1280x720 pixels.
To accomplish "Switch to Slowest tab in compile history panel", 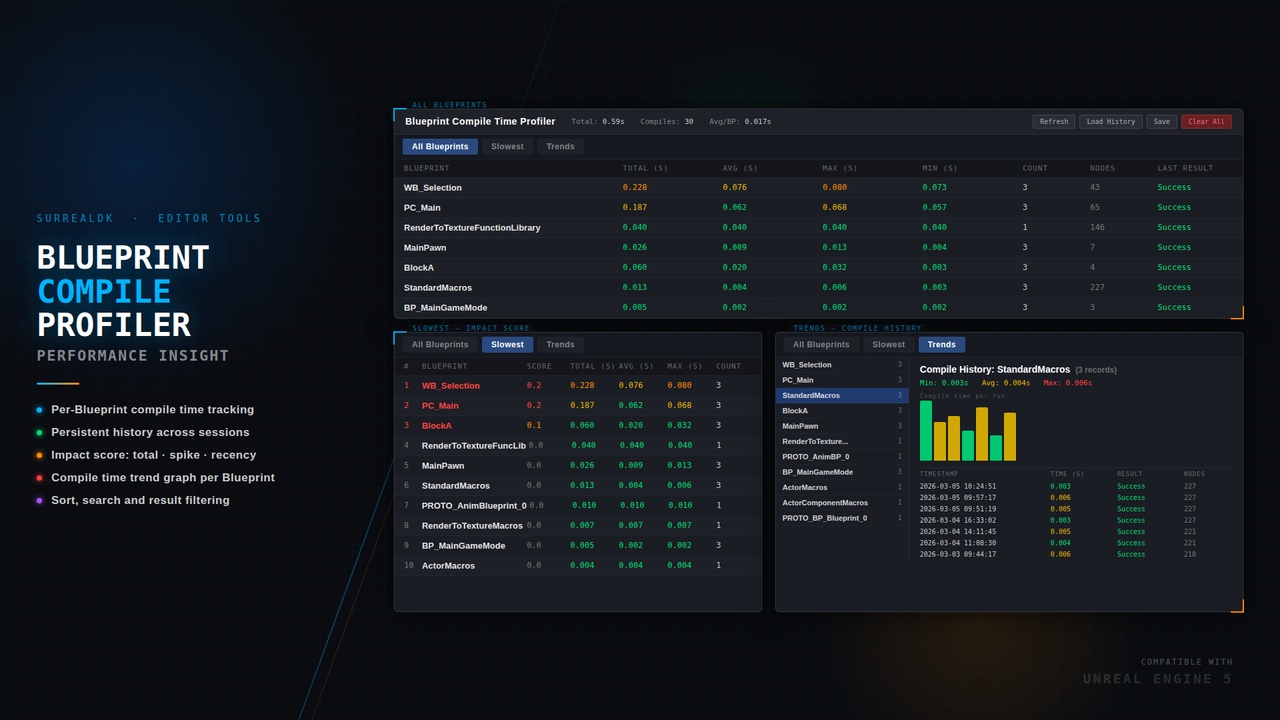I will (888, 345).
